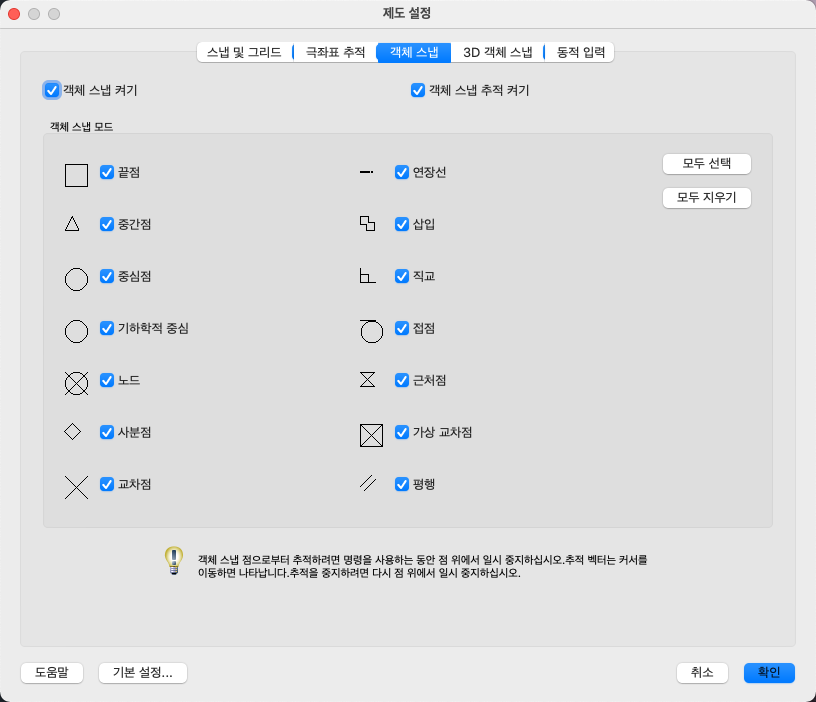Image resolution: width=816 pixels, height=702 pixels.
Task: Click the dashed 연장선 (extension) icon
Action: click(366, 172)
